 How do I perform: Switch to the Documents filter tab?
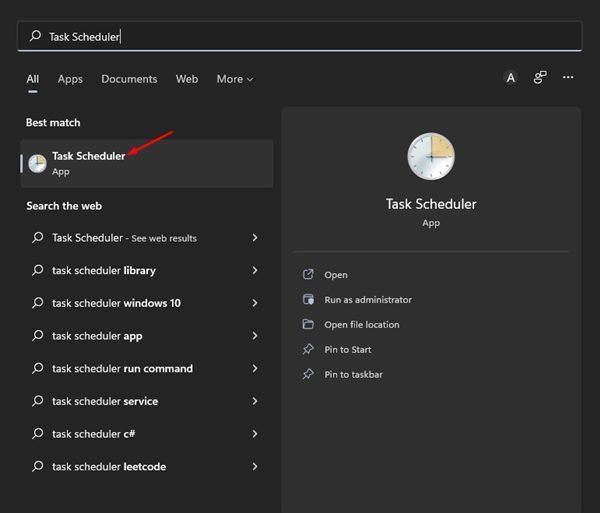point(129,79)
